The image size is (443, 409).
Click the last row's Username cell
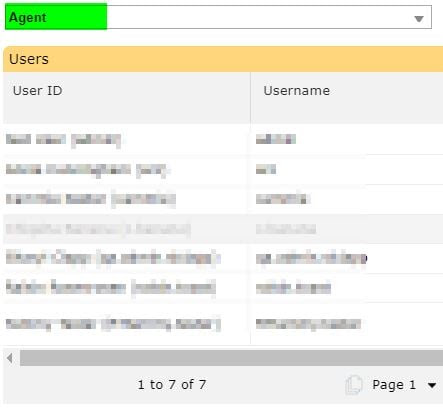[347, 324]
